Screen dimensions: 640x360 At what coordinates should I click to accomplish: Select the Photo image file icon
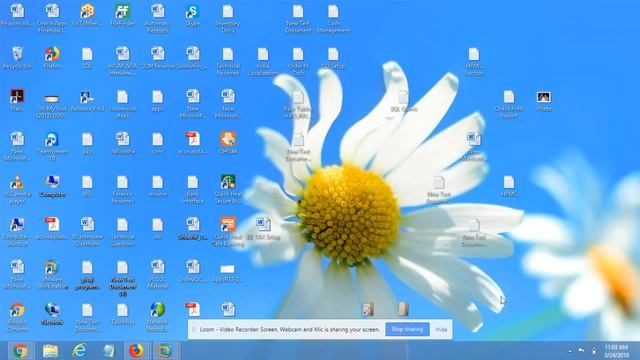(x=544, y=101)
